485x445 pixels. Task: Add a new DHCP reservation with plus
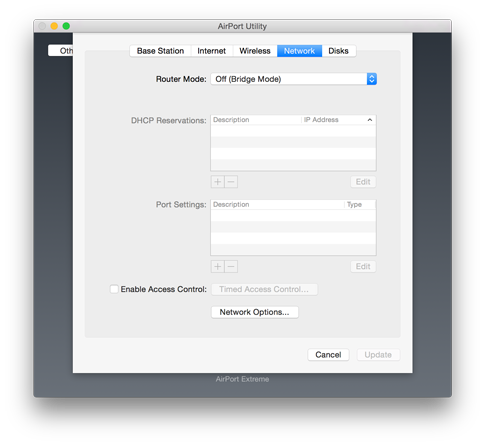tap(218, 182)
